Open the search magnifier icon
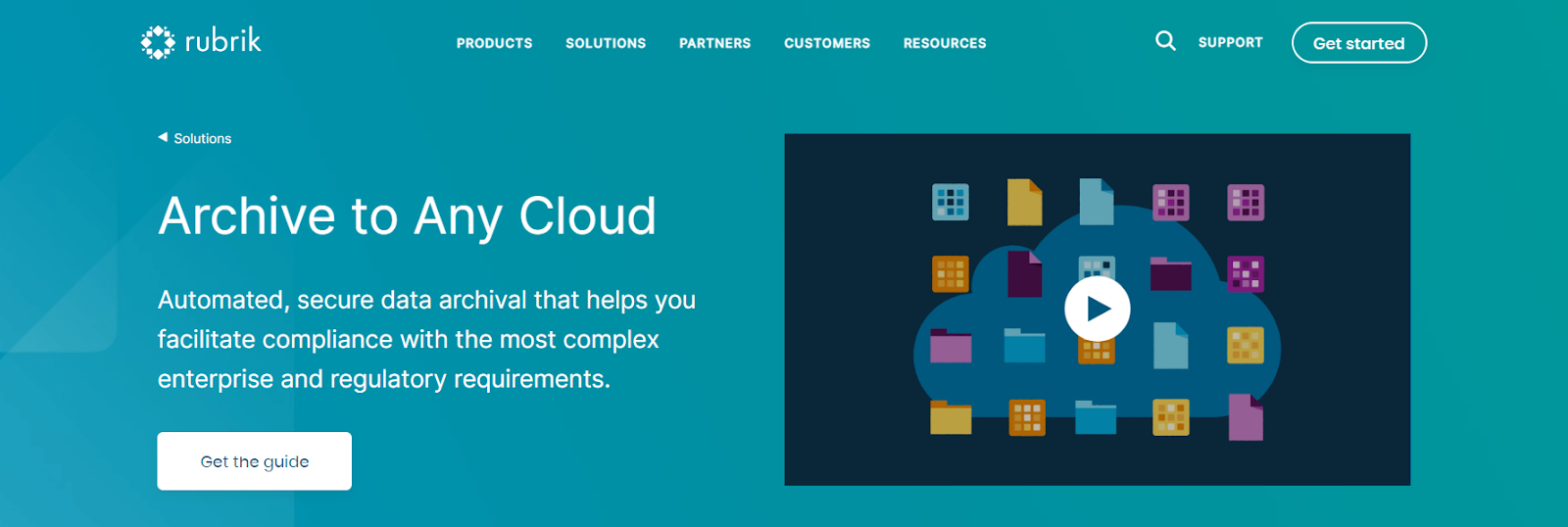This screenshot has width=1568, height=527. point(1165,41)
